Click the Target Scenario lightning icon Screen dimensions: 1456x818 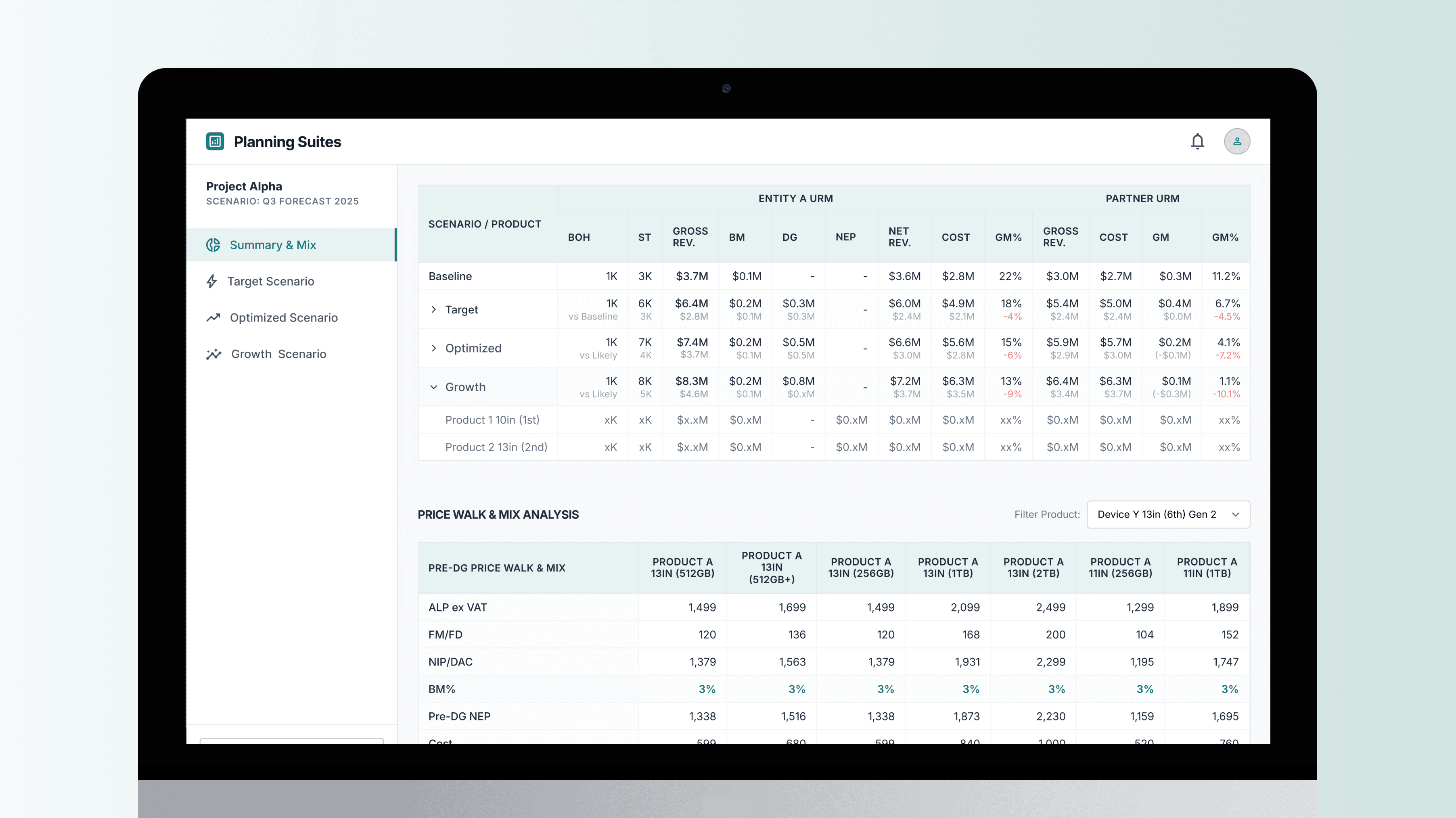point(212,281)
